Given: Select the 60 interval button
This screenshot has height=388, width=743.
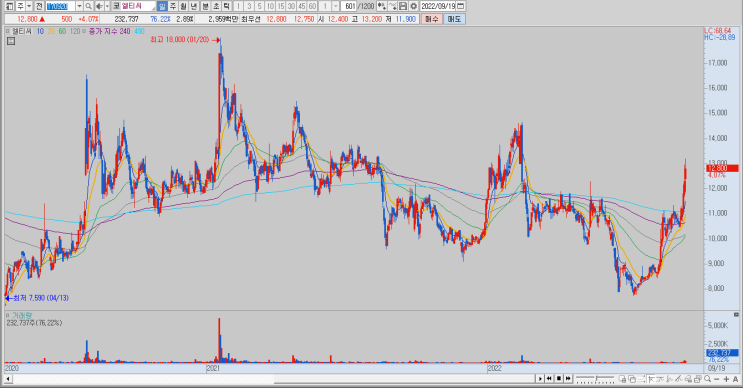Looking at the screenshot, I should [312, 6].
